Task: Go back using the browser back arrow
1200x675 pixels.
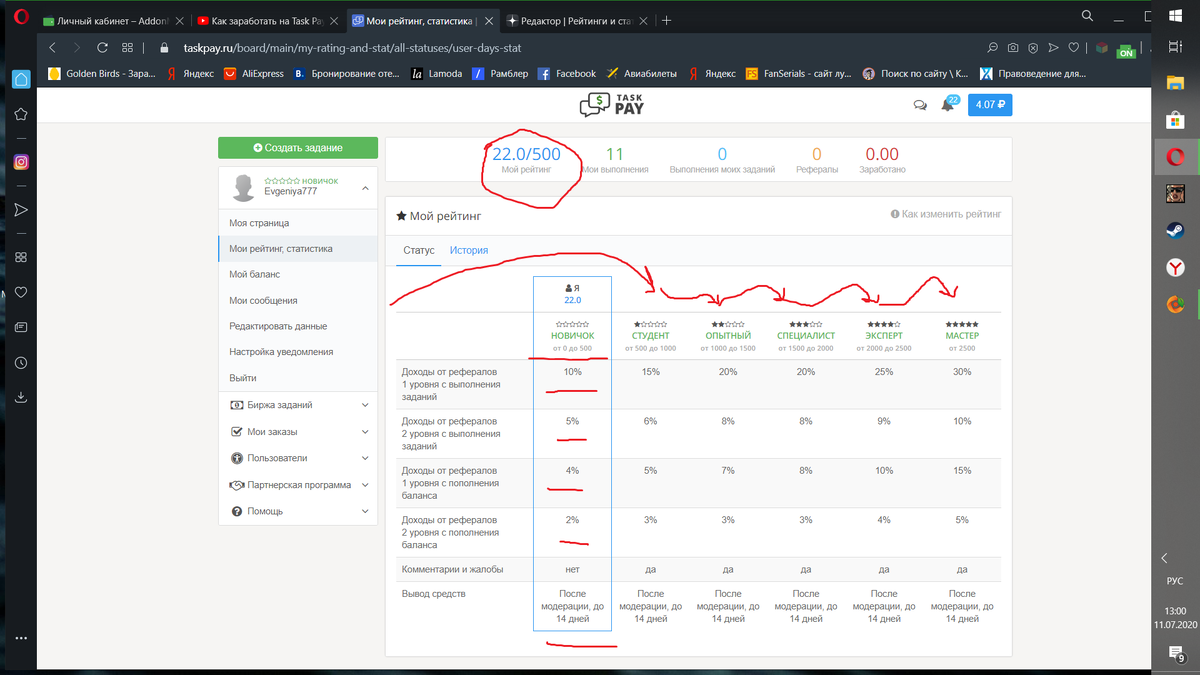Action: click(51, 47)
